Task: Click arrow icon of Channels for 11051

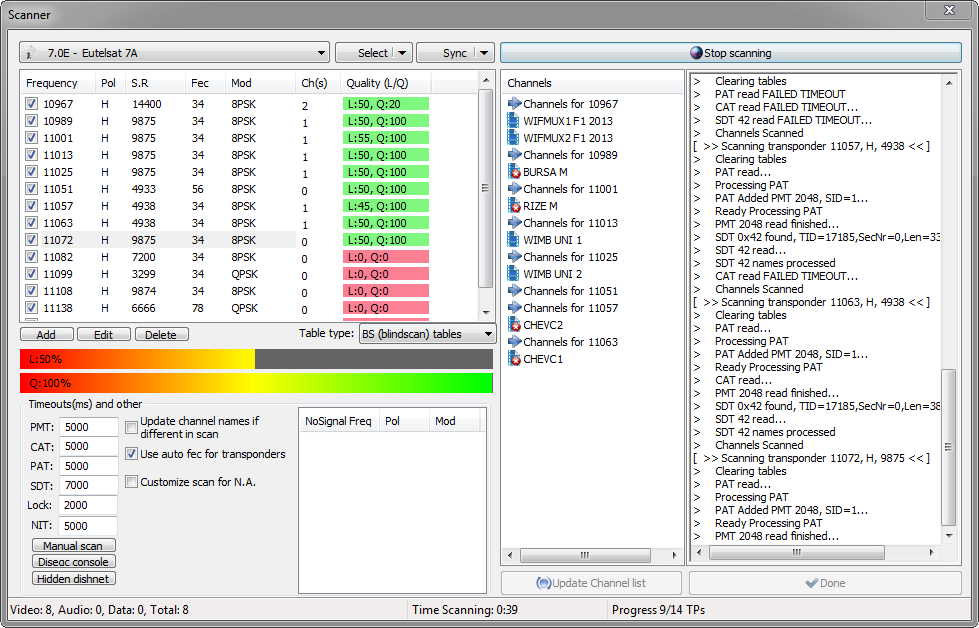Action: click(x=514, y=291)
